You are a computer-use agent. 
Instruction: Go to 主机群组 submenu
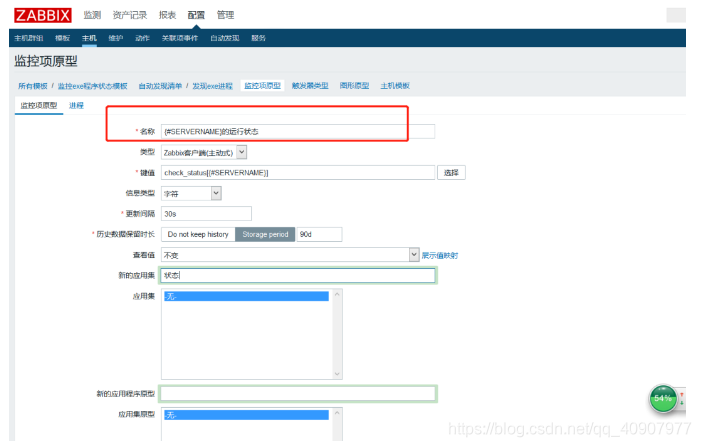29,38
